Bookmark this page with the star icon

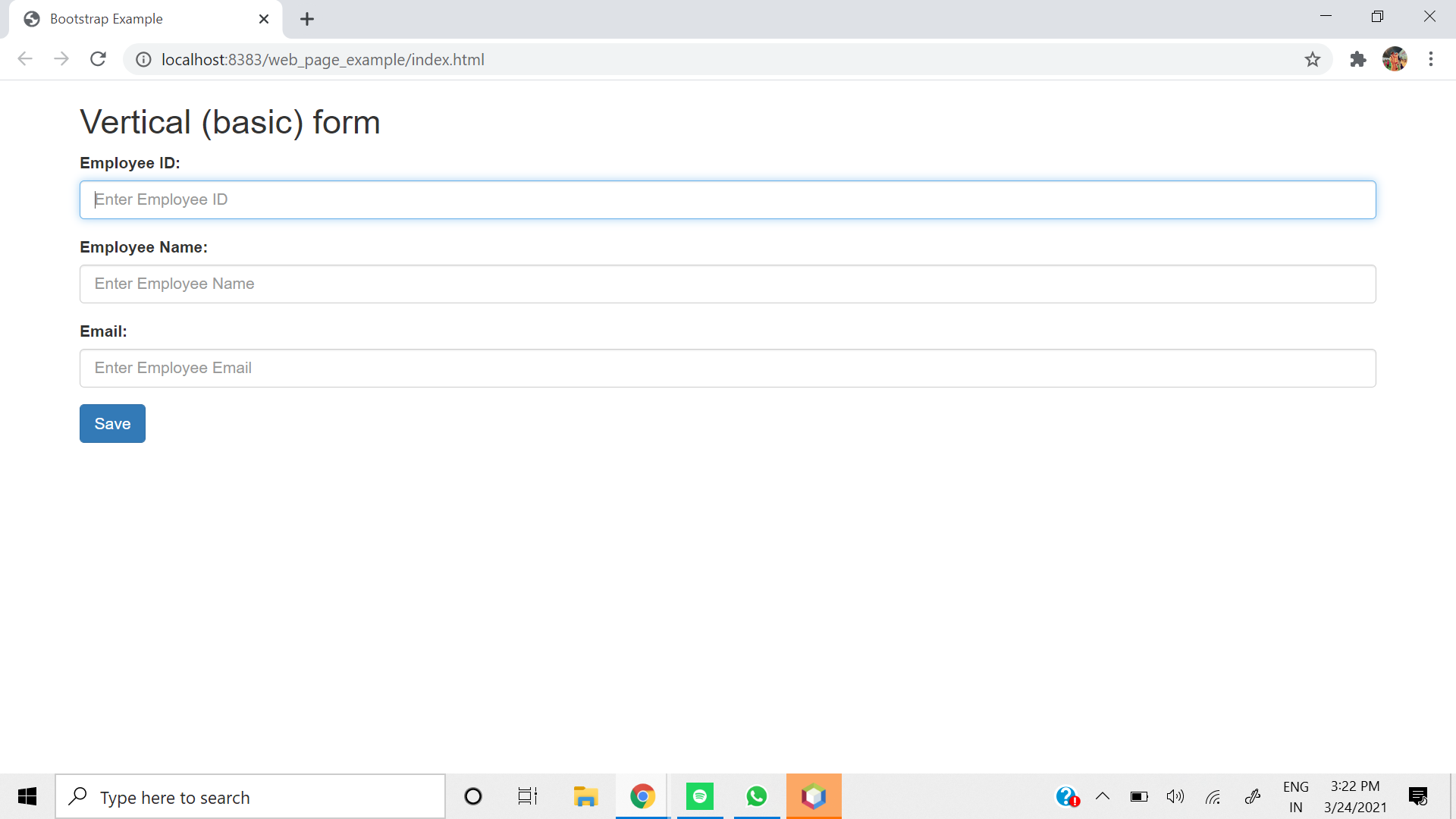(x=1313, y=59)
